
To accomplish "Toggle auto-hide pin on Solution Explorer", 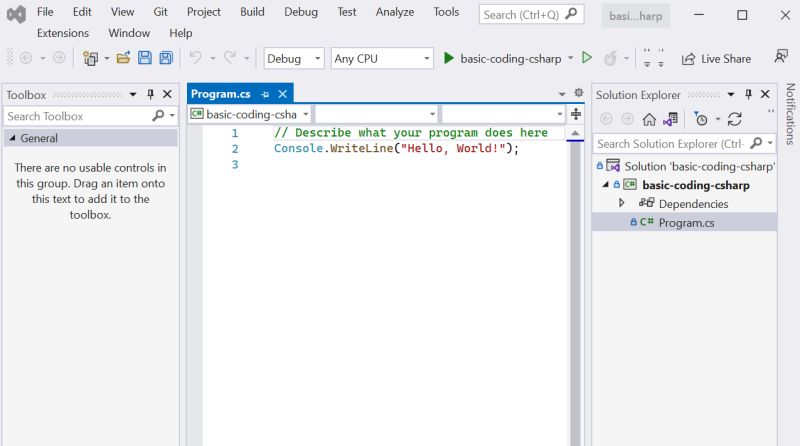I will (748, 94).
